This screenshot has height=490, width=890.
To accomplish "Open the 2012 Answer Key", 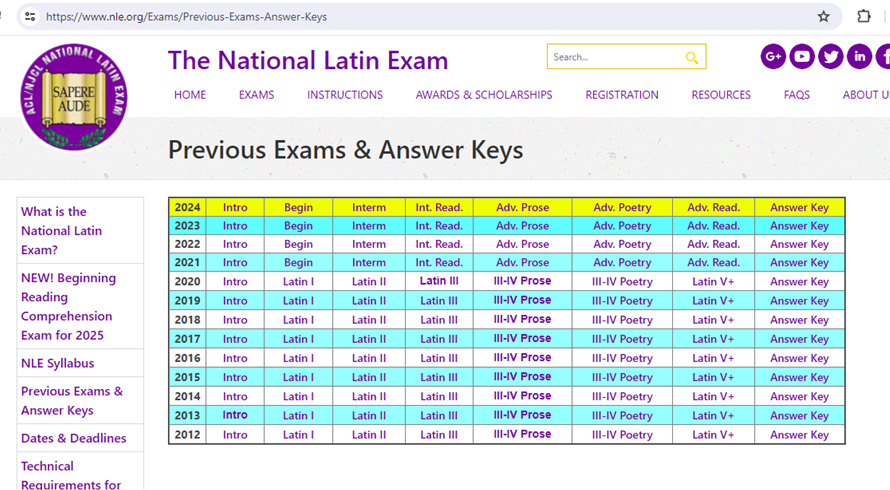I will pyautogui.click(x=799, y=435).
